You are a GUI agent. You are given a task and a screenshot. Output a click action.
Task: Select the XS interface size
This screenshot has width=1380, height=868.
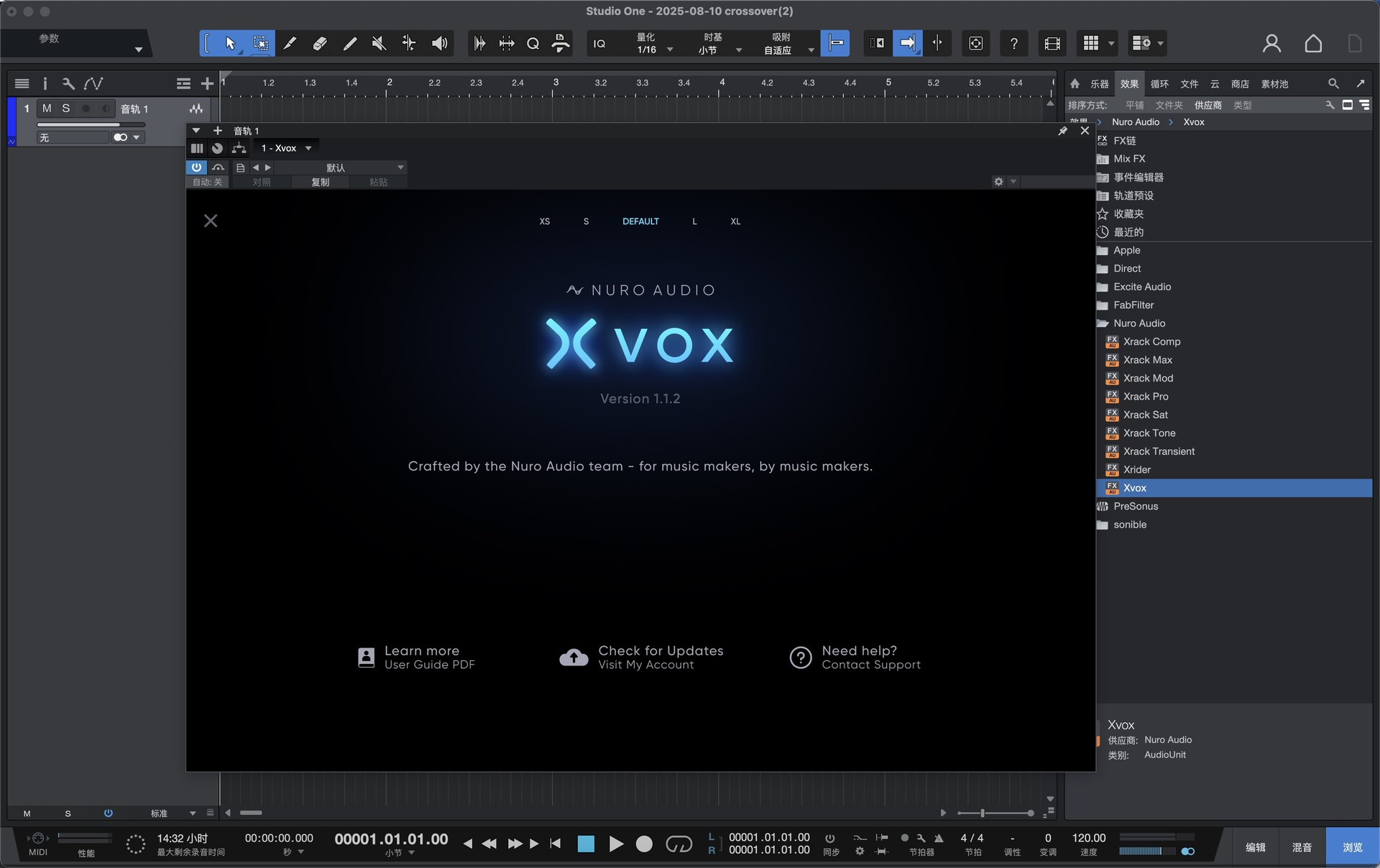(545, 221)
